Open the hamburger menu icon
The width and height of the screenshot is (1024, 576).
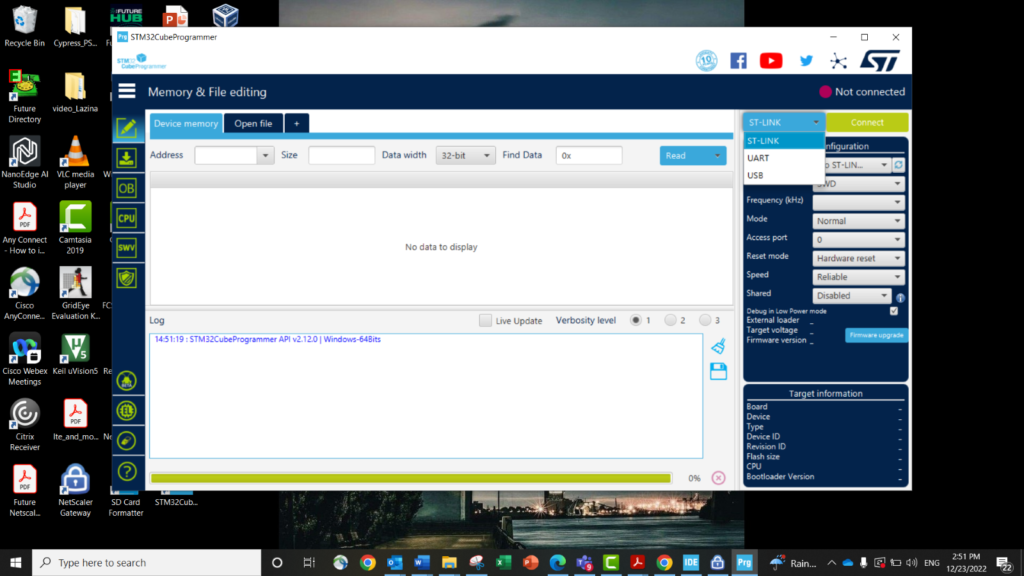[x=127, y=91]
